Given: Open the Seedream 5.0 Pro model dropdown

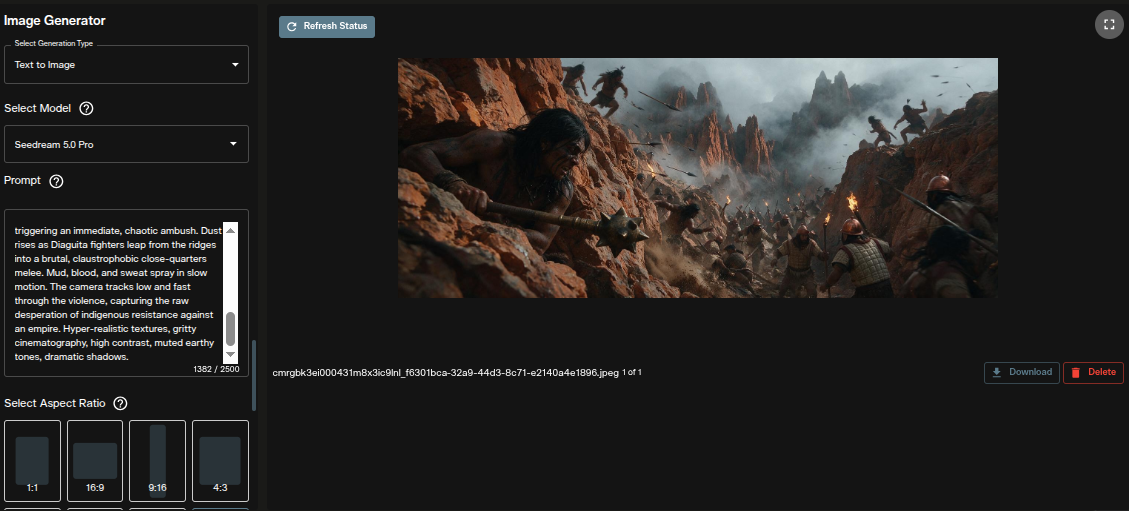Looking at the screenshot, I should (x=127, y=144).
